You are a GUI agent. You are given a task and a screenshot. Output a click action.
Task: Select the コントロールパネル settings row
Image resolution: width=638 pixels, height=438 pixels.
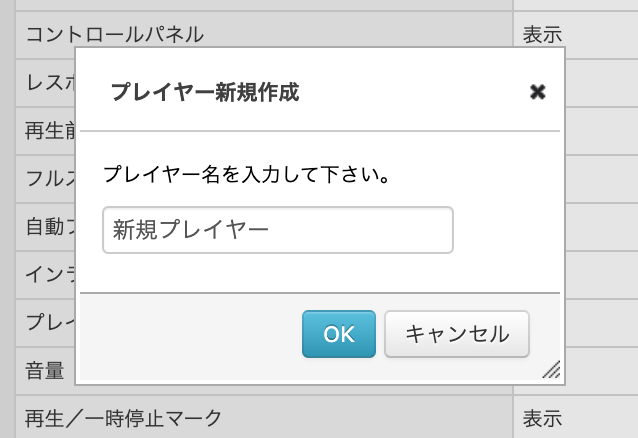(x=264, y=35)
